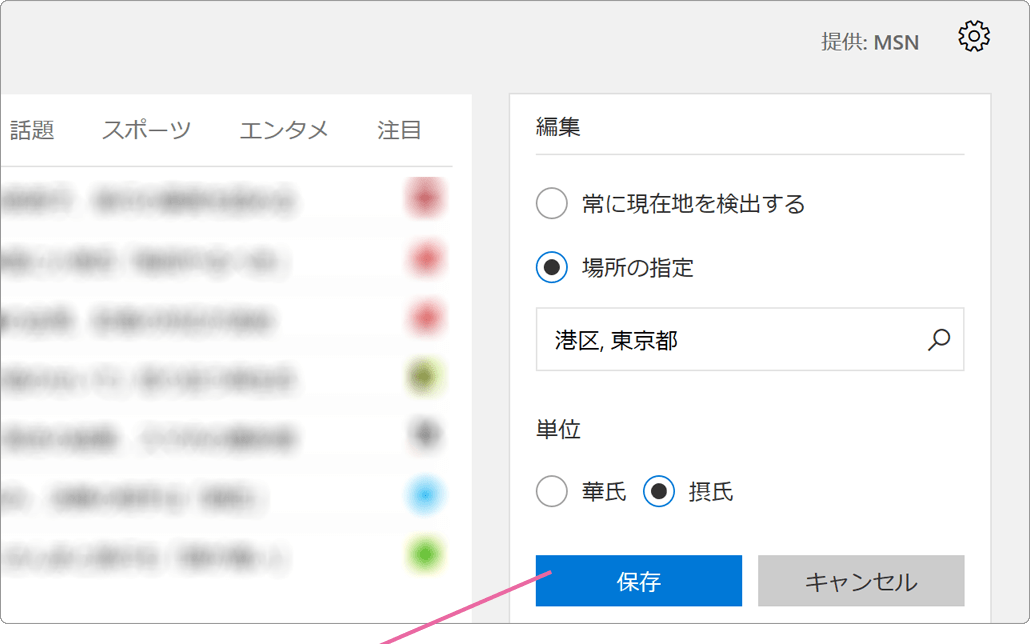Select 常に現在地を検出する radio button

552,203
